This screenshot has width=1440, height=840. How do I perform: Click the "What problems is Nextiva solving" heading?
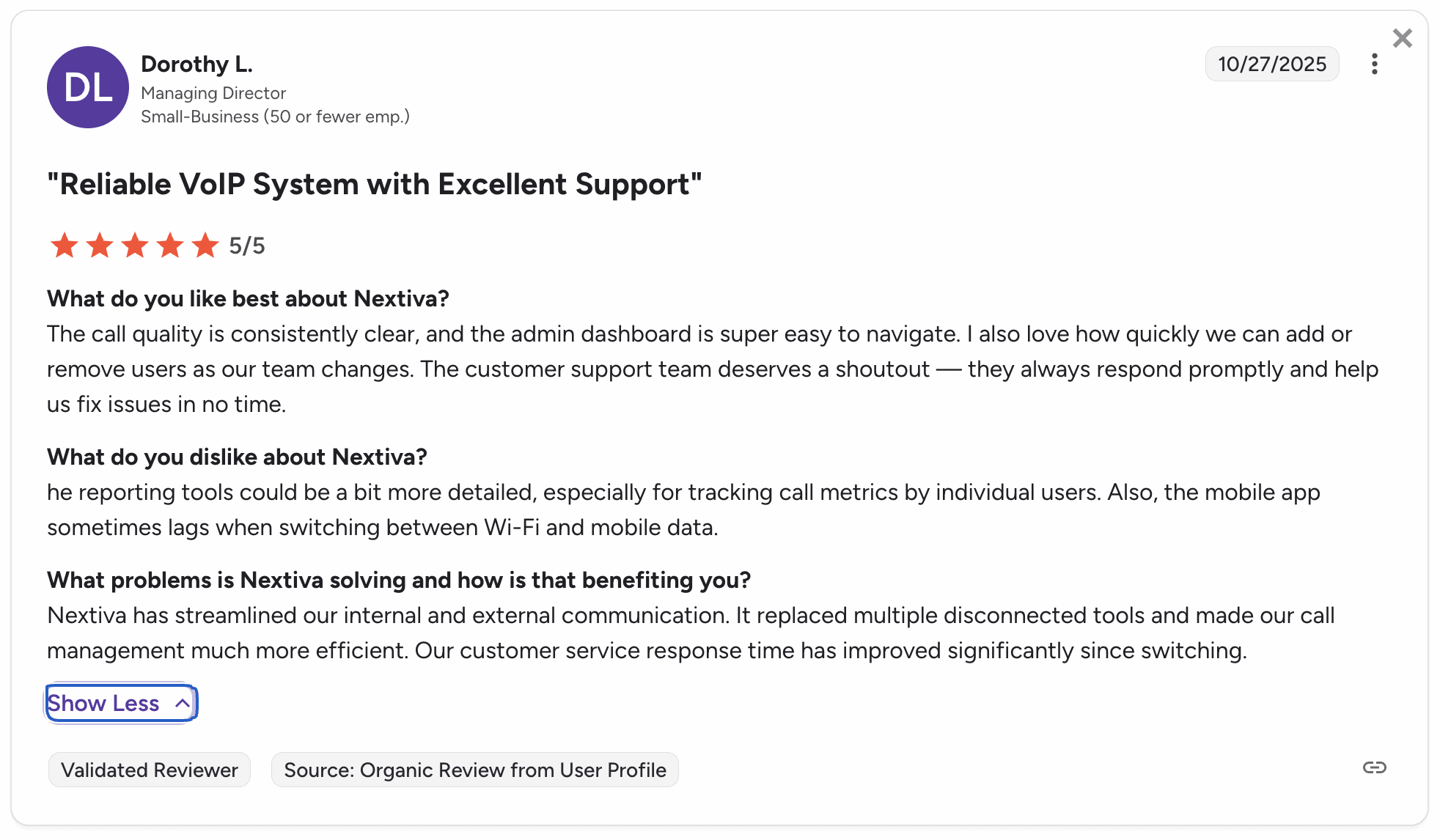399,581
